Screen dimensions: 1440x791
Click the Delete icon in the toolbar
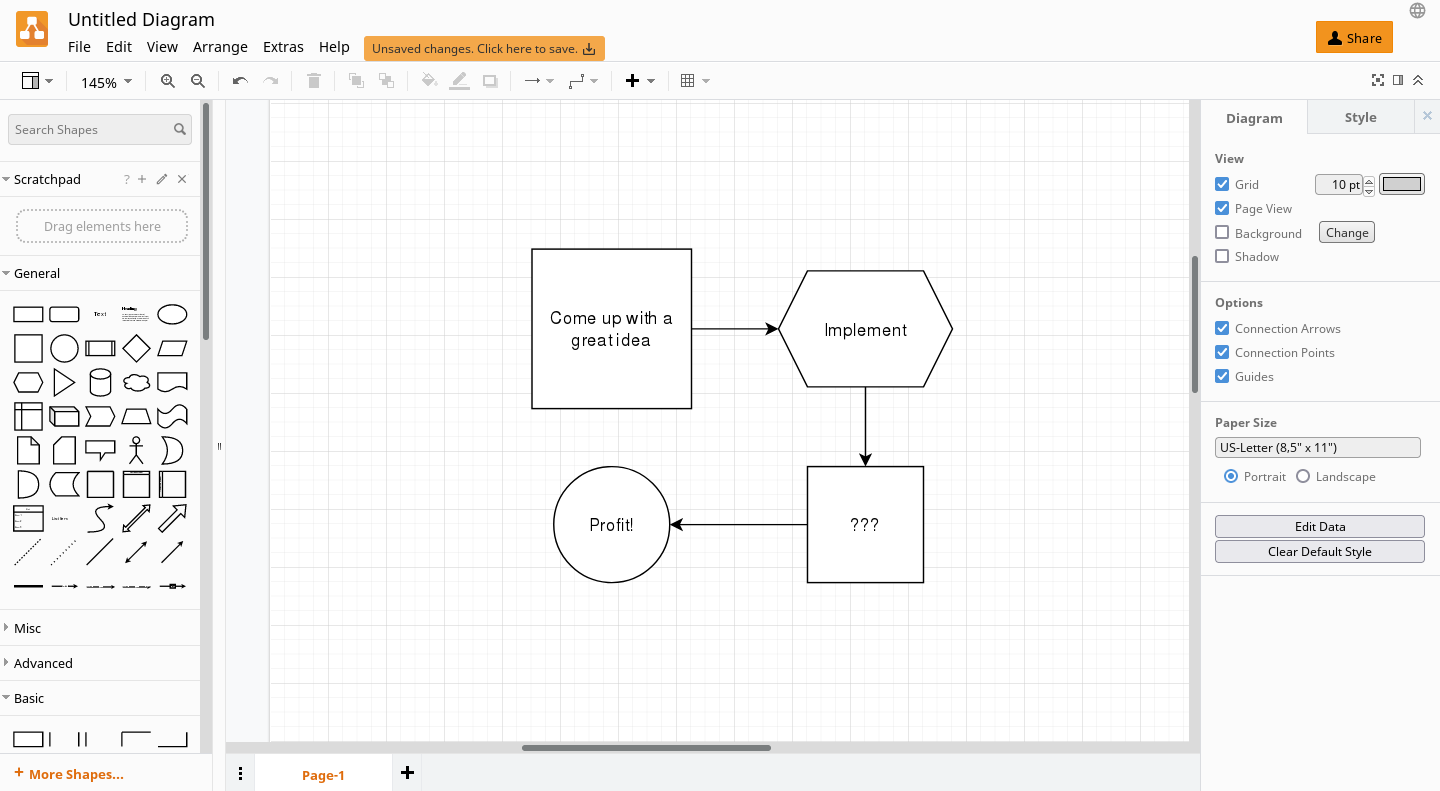[x=313, y=81]
